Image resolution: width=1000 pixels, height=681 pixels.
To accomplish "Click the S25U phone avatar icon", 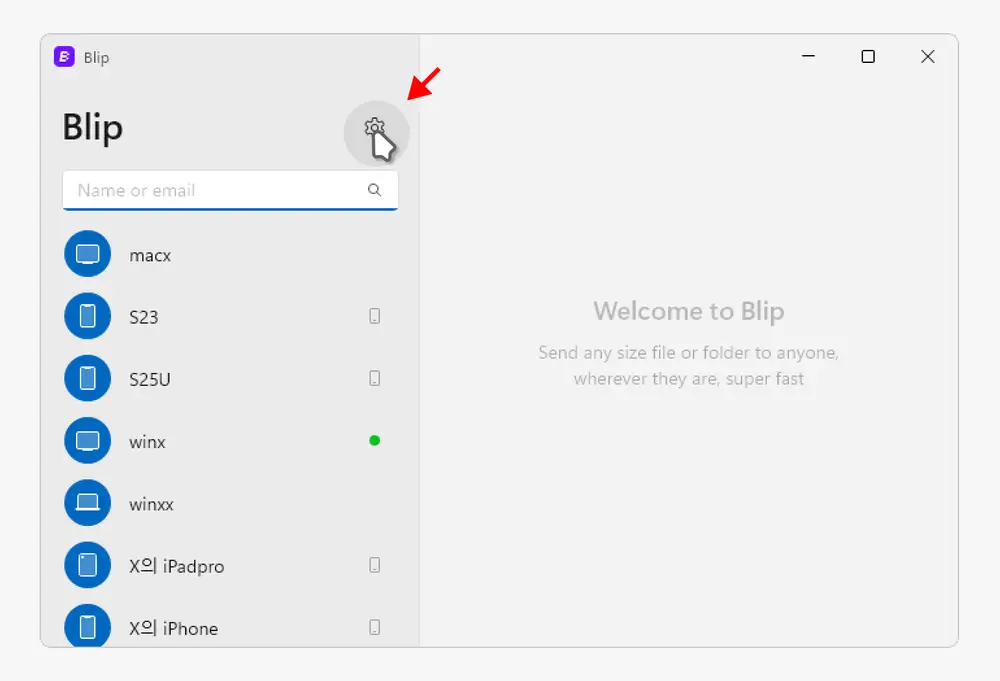I will [x=88, y=379].
